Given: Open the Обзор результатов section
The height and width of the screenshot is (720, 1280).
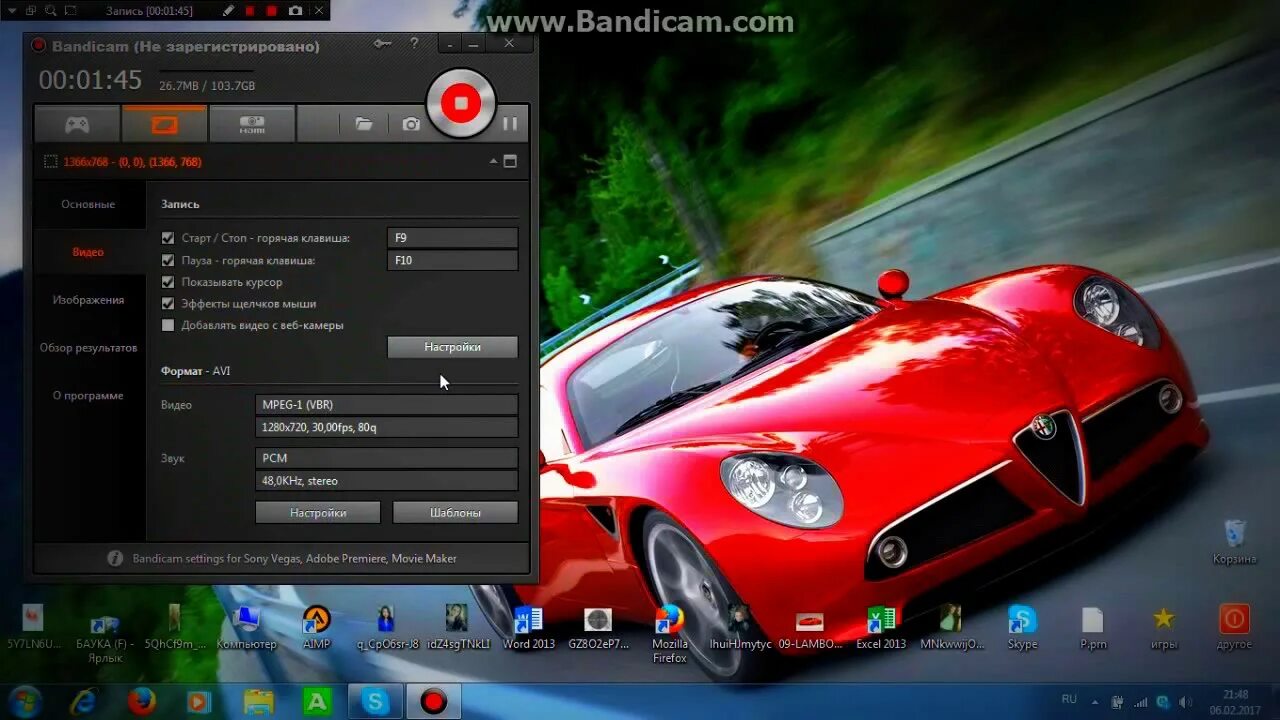Looking at the screenshot, I should point(89,347).
